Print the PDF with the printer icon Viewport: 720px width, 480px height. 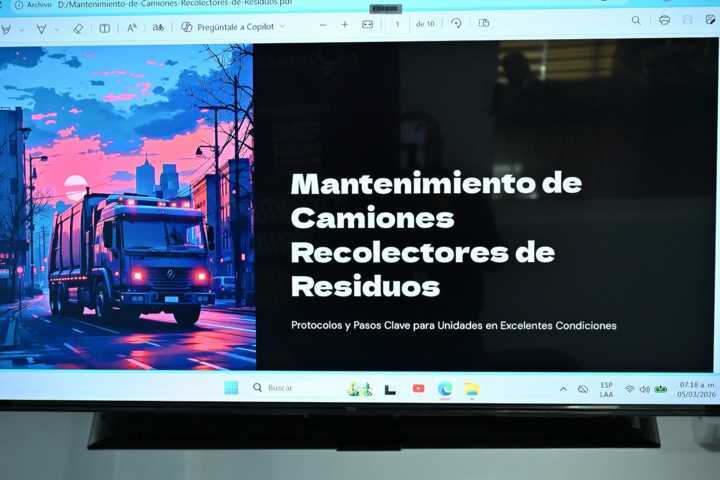point(664,20)
